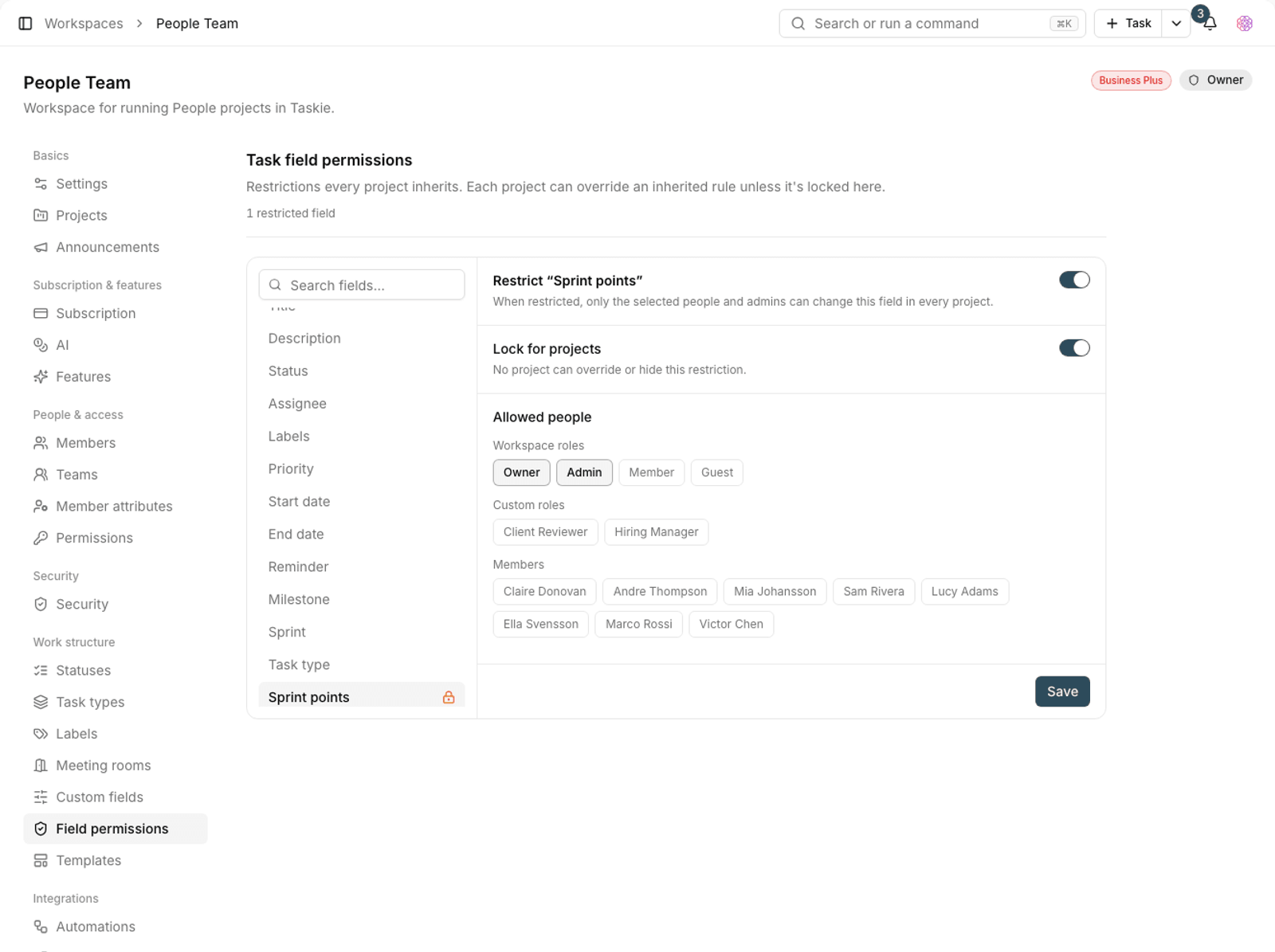The image size is (1275, 952).
Task: Select the Guest workspace role chip
Action: tap(716, 472)
